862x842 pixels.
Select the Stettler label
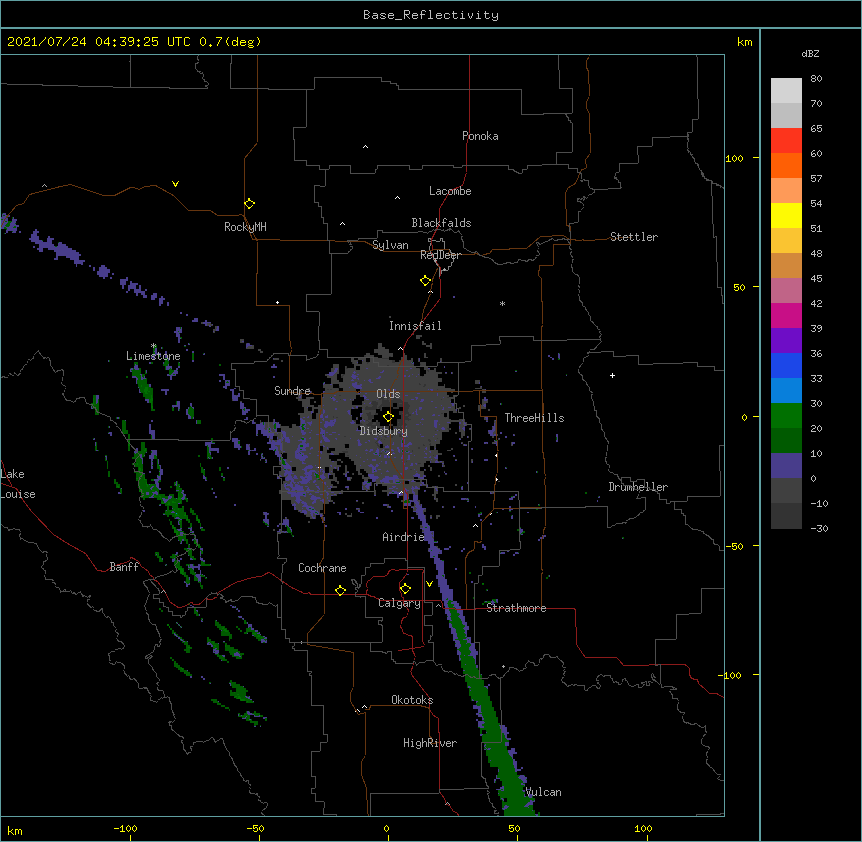point(634,237)
